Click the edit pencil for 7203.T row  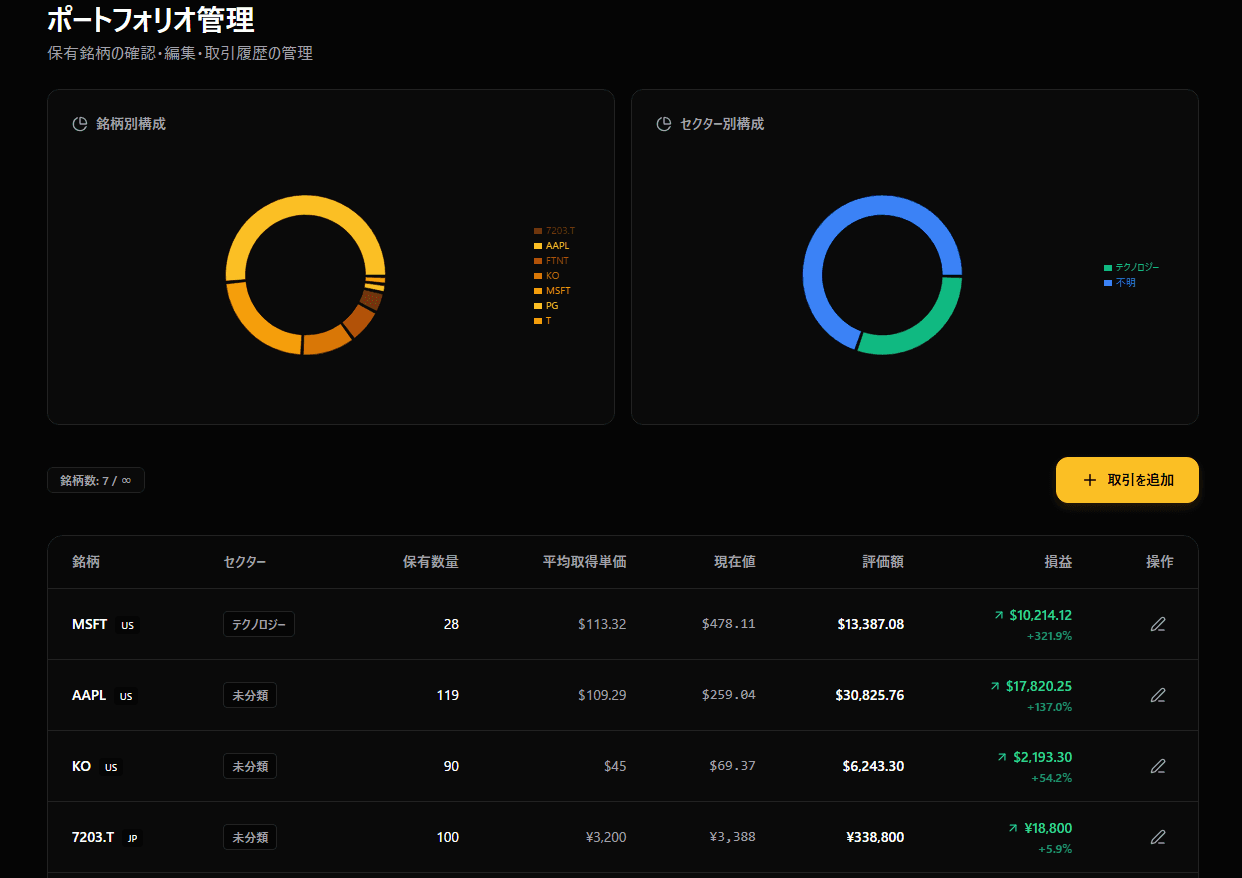[x=1158, y=837]
